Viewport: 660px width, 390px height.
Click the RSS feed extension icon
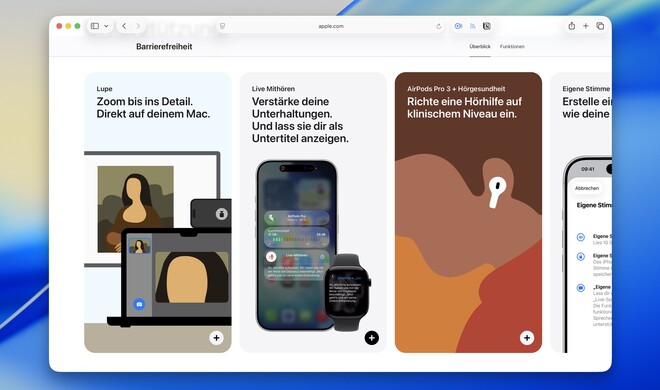472,26
